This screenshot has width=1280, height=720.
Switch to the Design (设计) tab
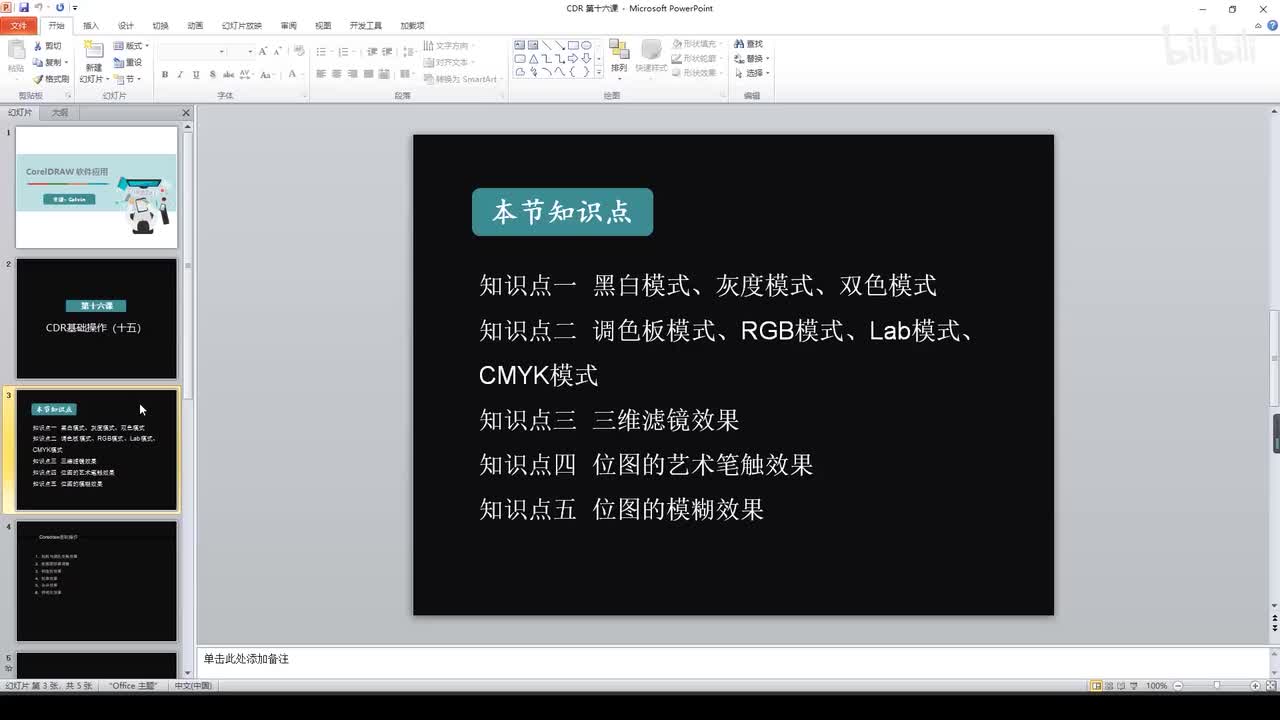[125, 26]
